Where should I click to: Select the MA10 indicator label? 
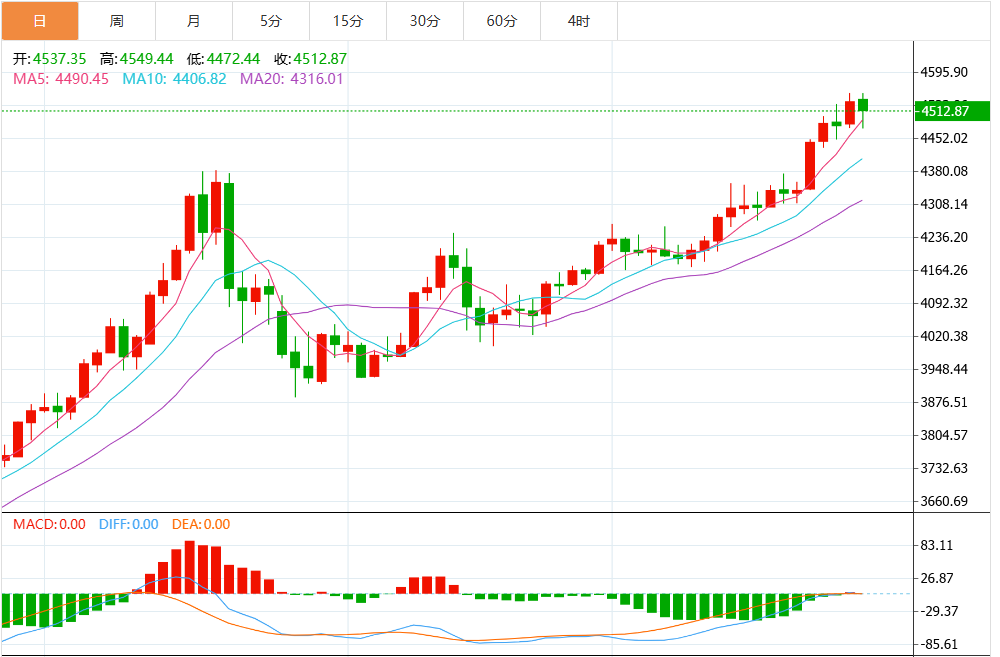click(x=174, y=78)
